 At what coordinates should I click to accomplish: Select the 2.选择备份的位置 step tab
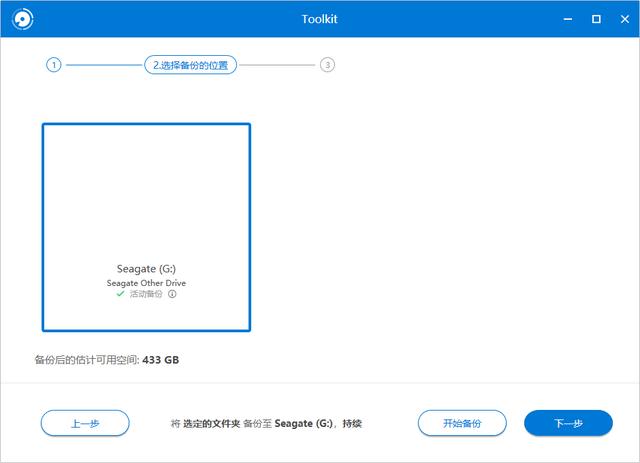coord(190,65)
